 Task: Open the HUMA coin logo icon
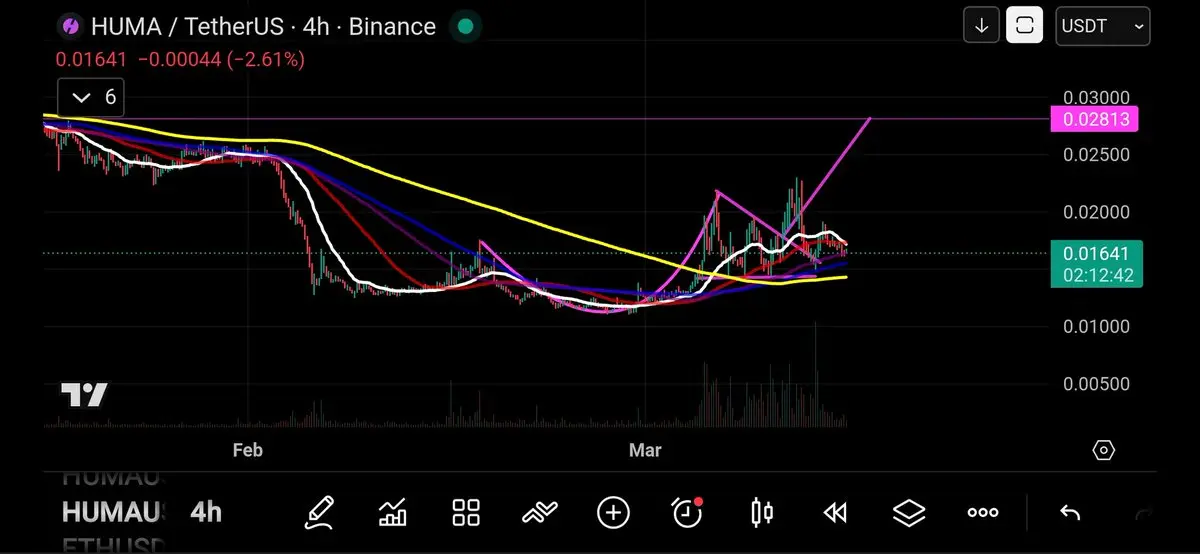click(x=70, y=26)
